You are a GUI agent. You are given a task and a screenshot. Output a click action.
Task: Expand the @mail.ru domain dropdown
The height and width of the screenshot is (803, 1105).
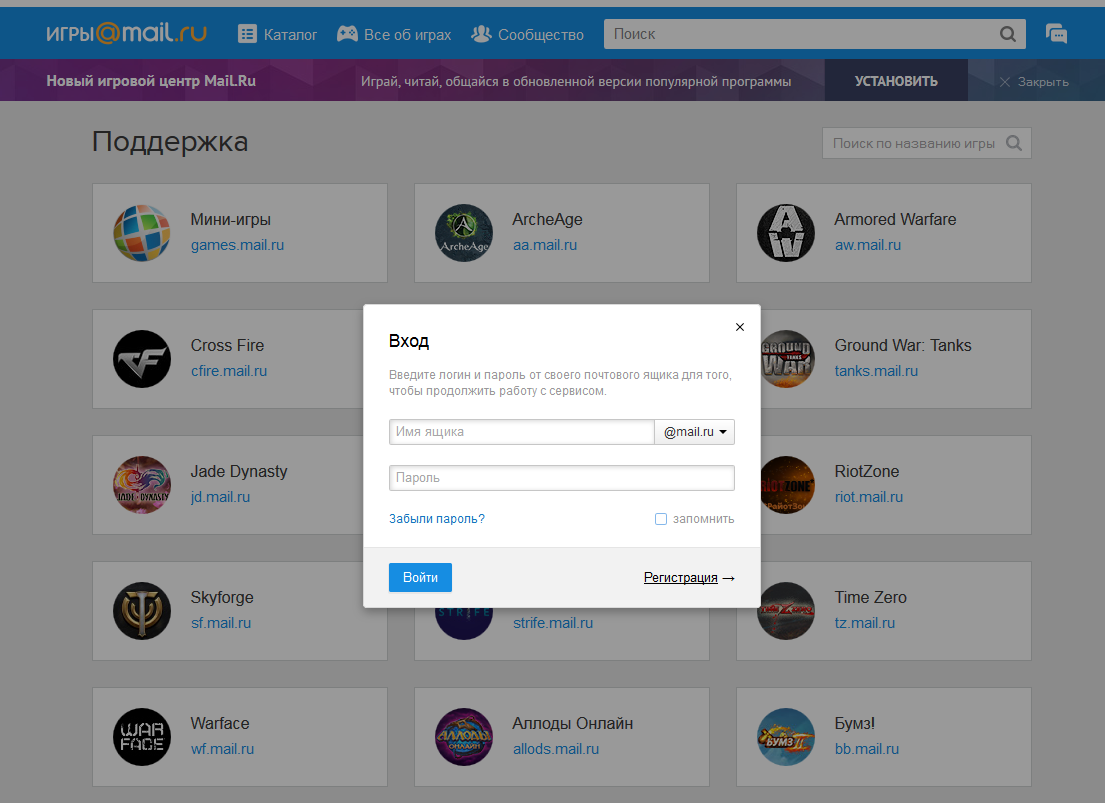695,432
